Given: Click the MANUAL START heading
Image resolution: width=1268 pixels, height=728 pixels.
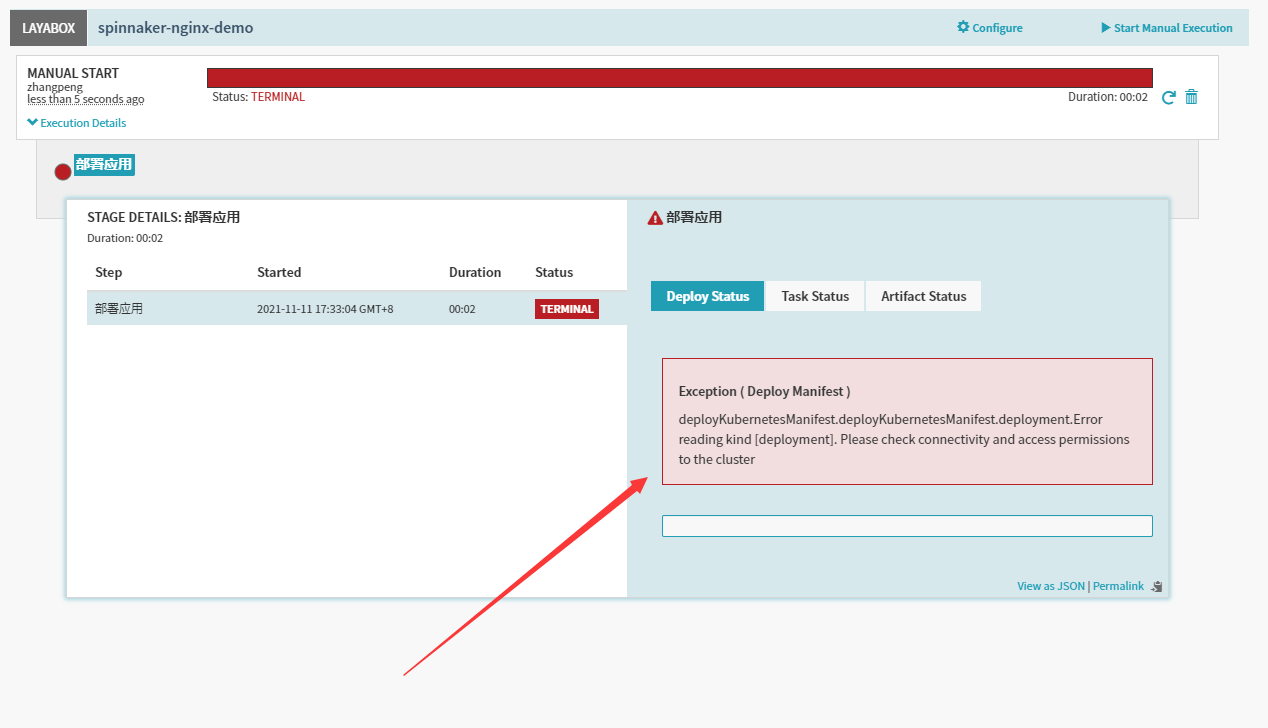Looking at the screenshot, I should [x=73, y=73].
